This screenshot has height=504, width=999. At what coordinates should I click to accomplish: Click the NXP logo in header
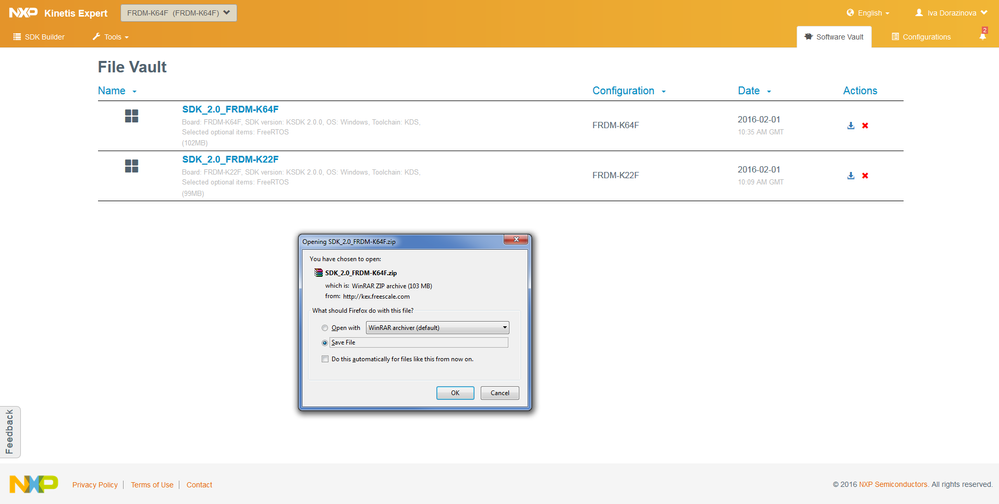[24, 13]
